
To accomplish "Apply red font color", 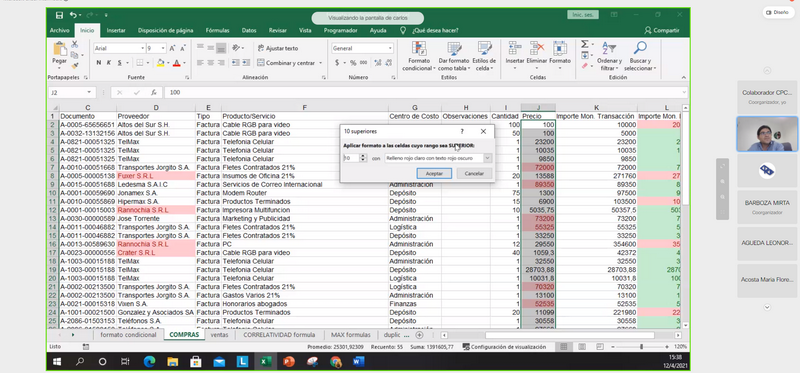I will [x=177, y=63].
